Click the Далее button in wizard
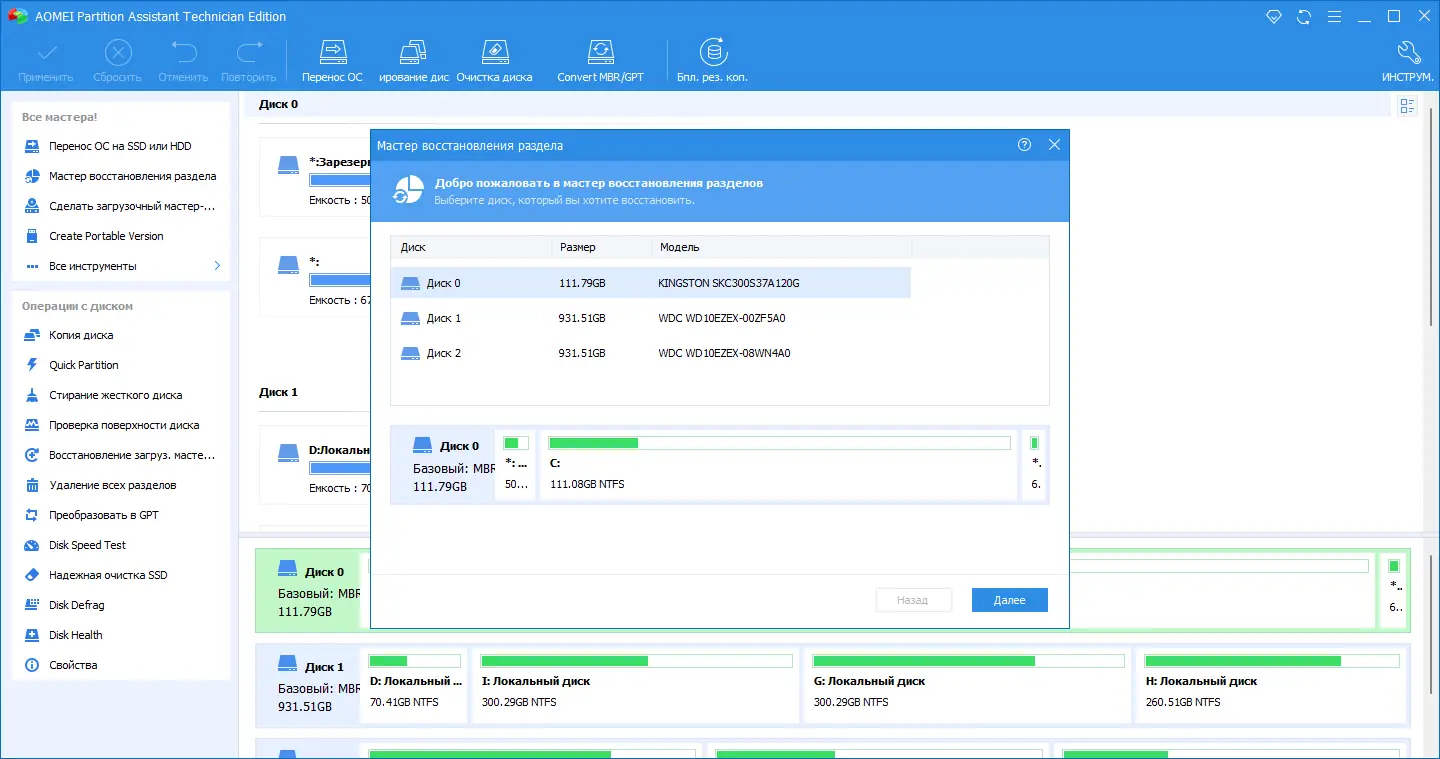Screen dimensions: 1440x759 [x=1010, y=600]
